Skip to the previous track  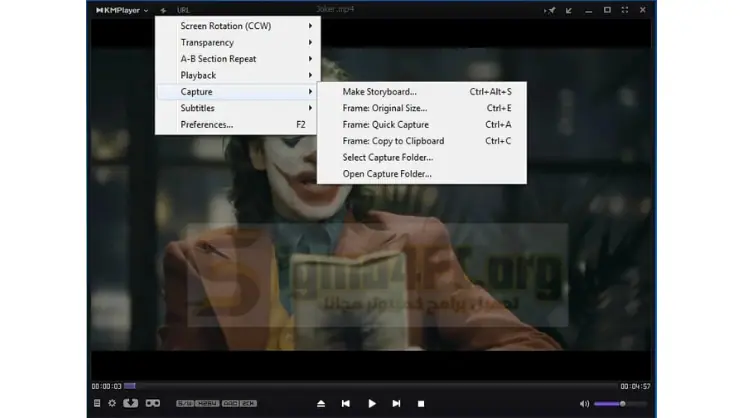tap(346, 403)
